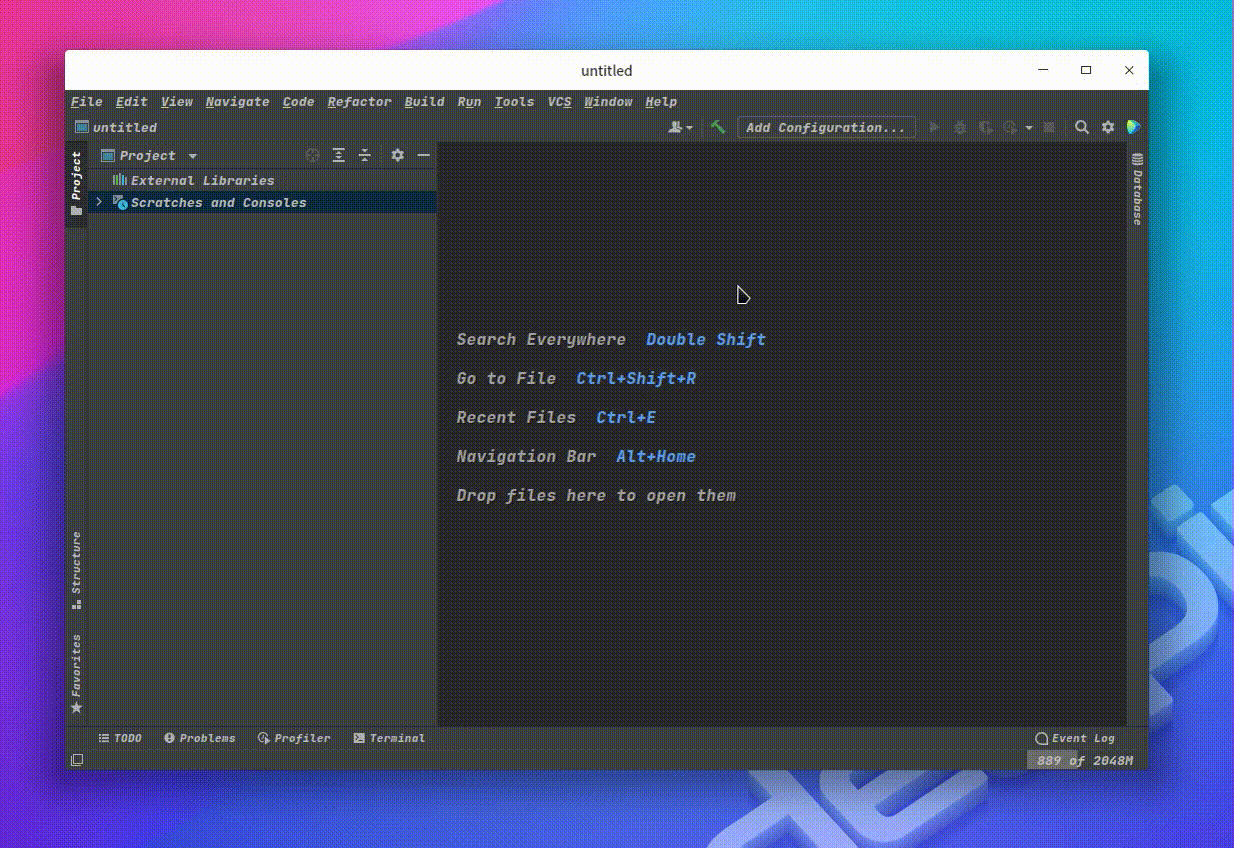Expand Scratches and Consoles tree node
Screen dimensions: 1234x848
coord(98,202)
